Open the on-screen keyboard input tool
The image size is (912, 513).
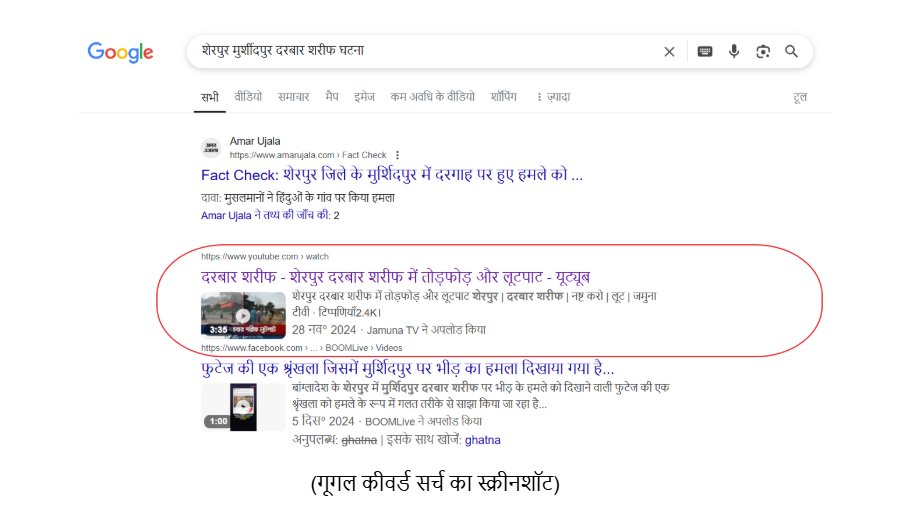pyautogui.click(x=705, y=52)
